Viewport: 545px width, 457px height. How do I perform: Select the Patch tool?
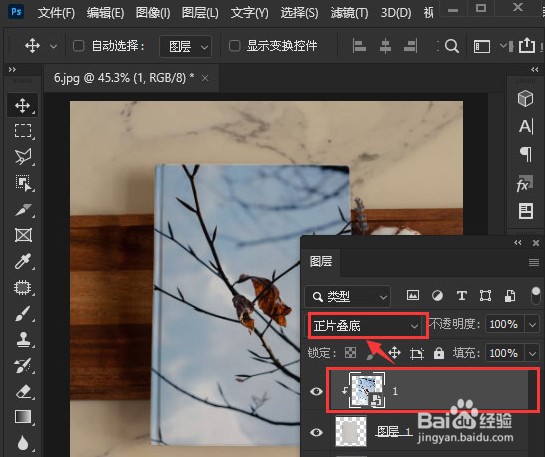point(23,288)
